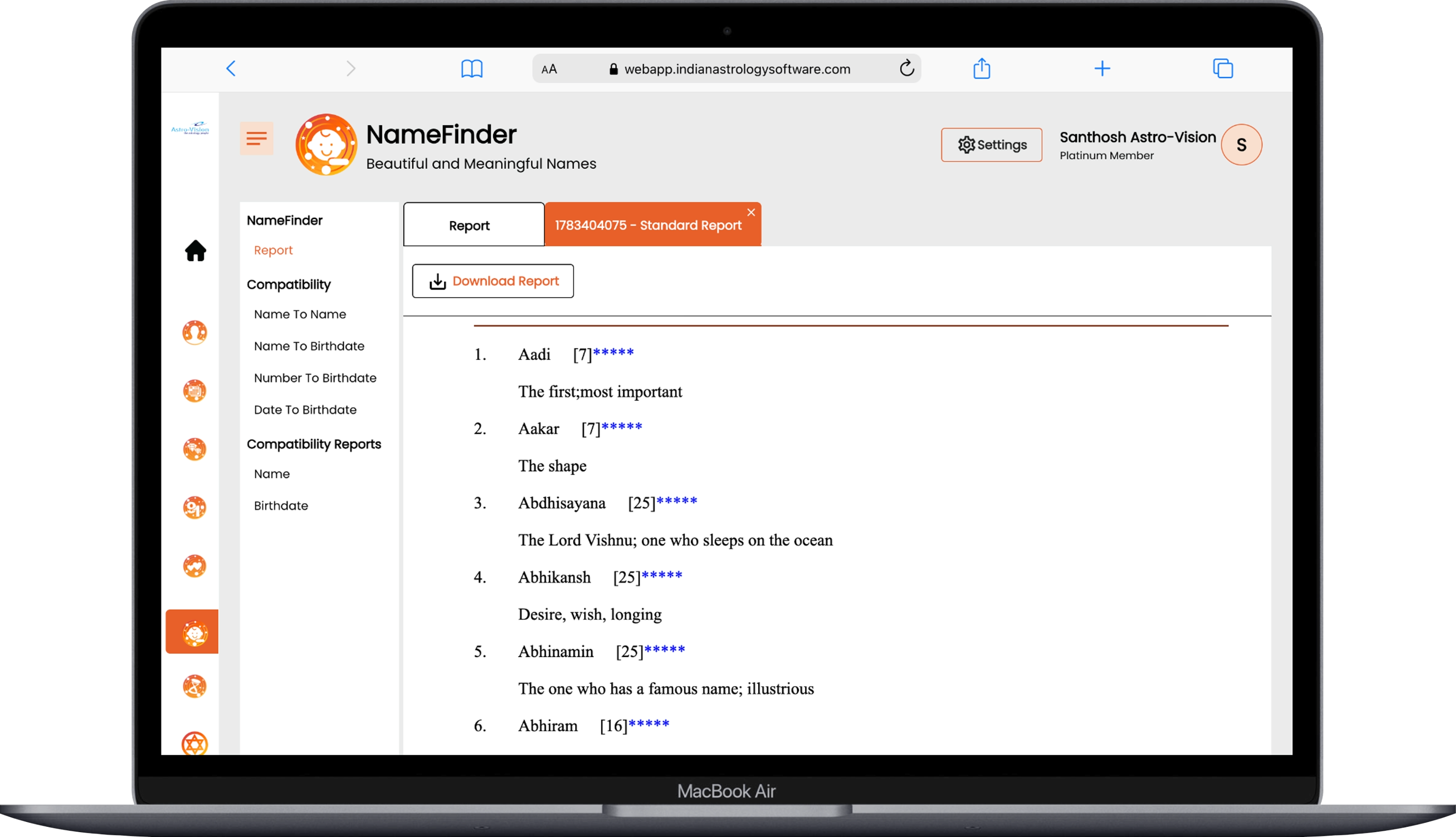Open Name To Birthdate compatibility
The width and height of the screenshot is (1456, 837).
(309, 346)
